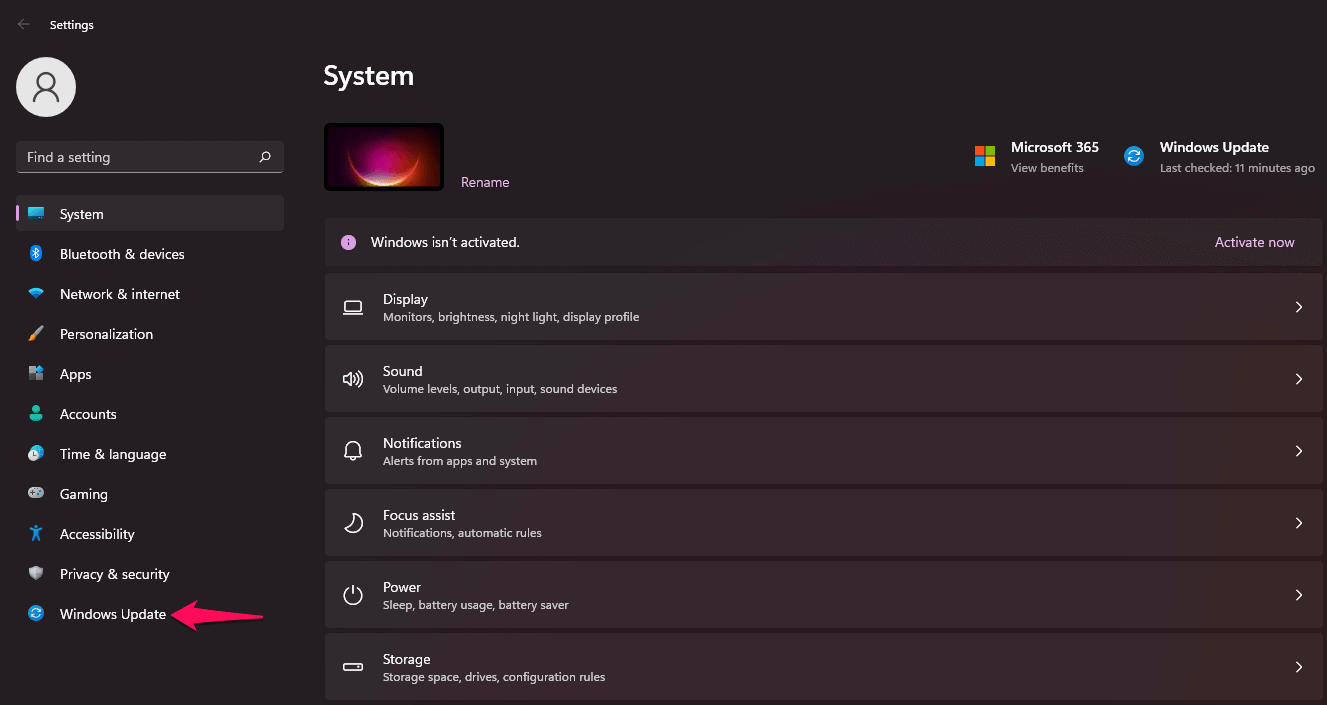The height and width of the screenshot is (705, 1327).
Task: Click the Activate now link
Action: (x=1254, y=242)
